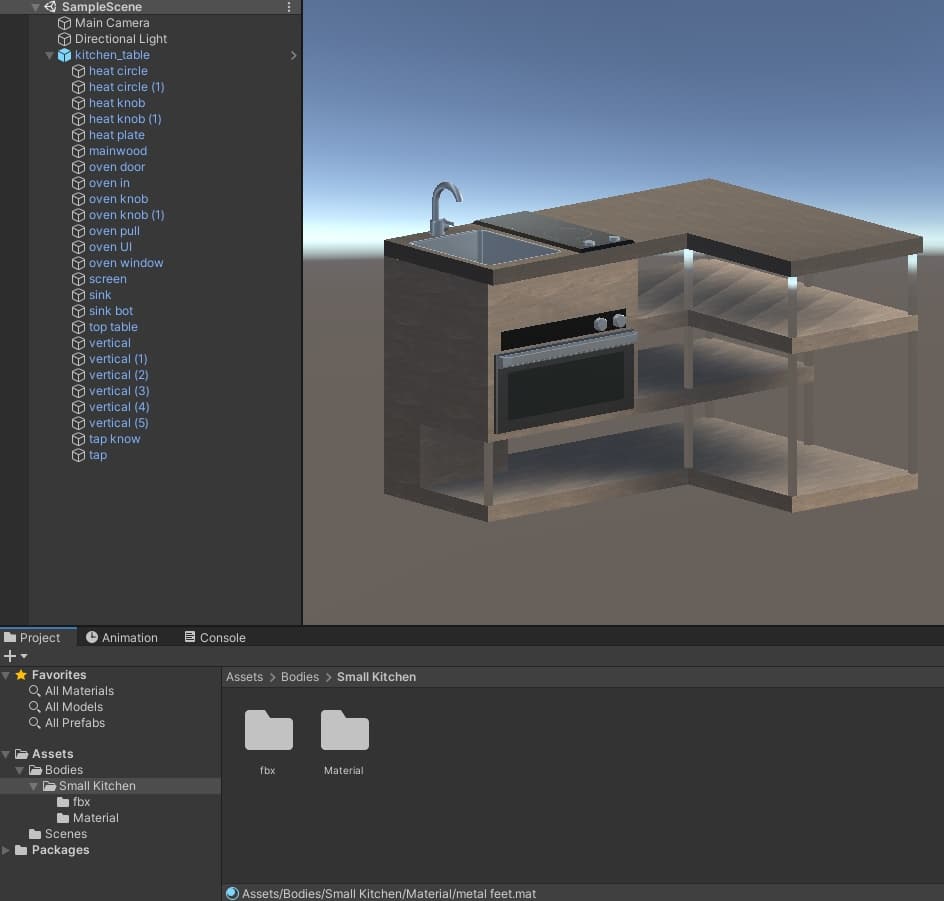The width and height of the screenshot is (944, 901).
Task: Open the SampleScene three-dot options menu
Action: tap(290, 7)
